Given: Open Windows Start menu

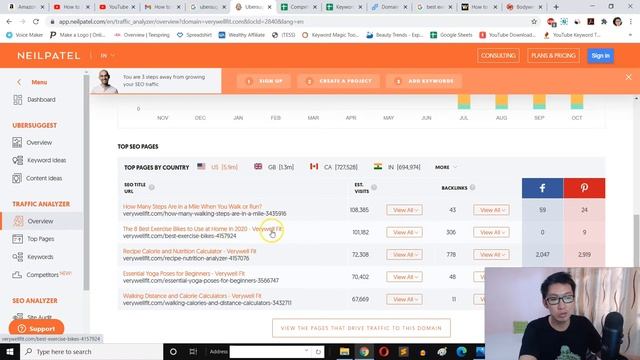Looking at the screenshot, I should pos(10,351).
